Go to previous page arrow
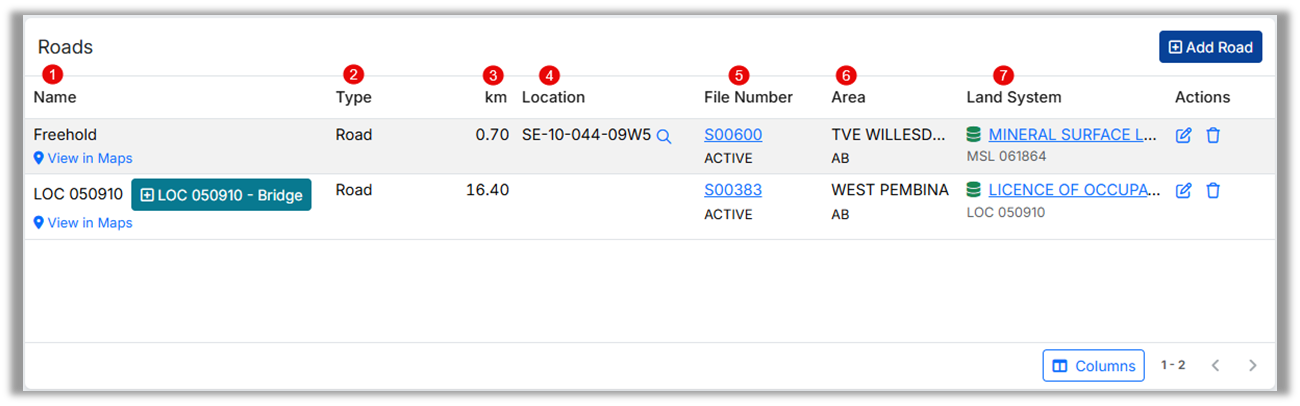Image resolution: width=1300 pixels, height=406 pixels. (1216, 366)
